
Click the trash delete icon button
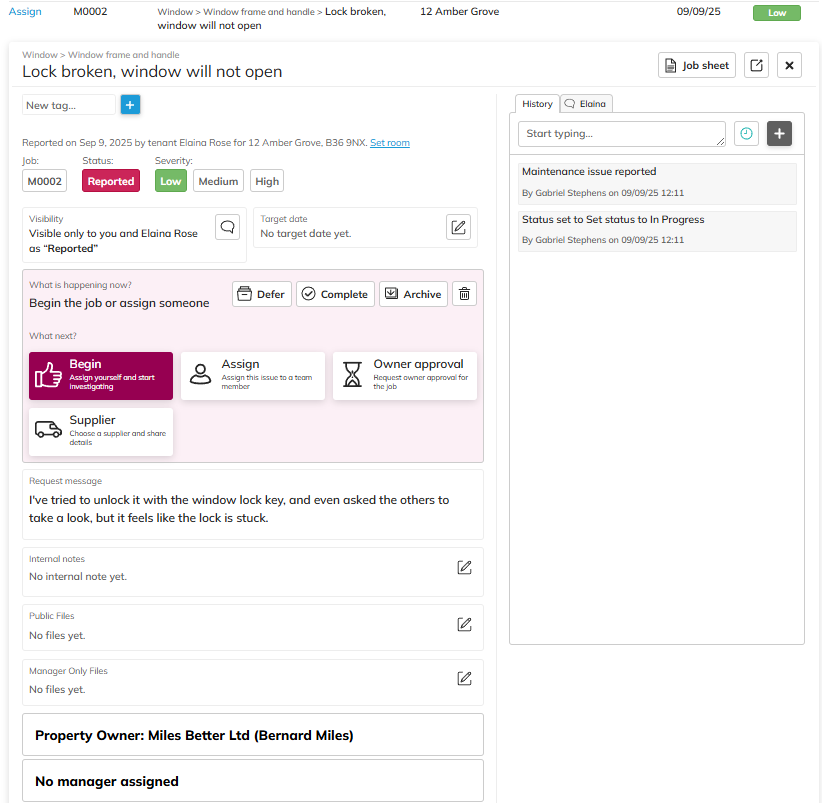[x=464, y=294]
